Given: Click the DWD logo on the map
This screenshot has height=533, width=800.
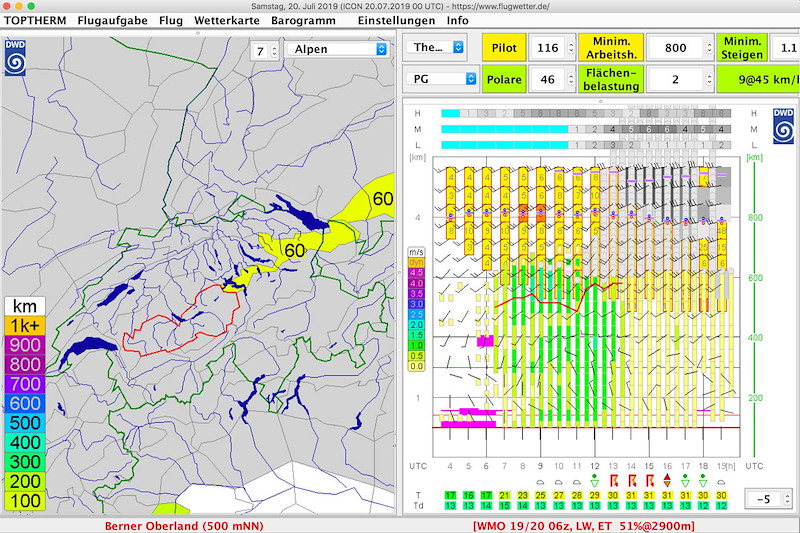Looking at the screenshot, I should point(15,57).
